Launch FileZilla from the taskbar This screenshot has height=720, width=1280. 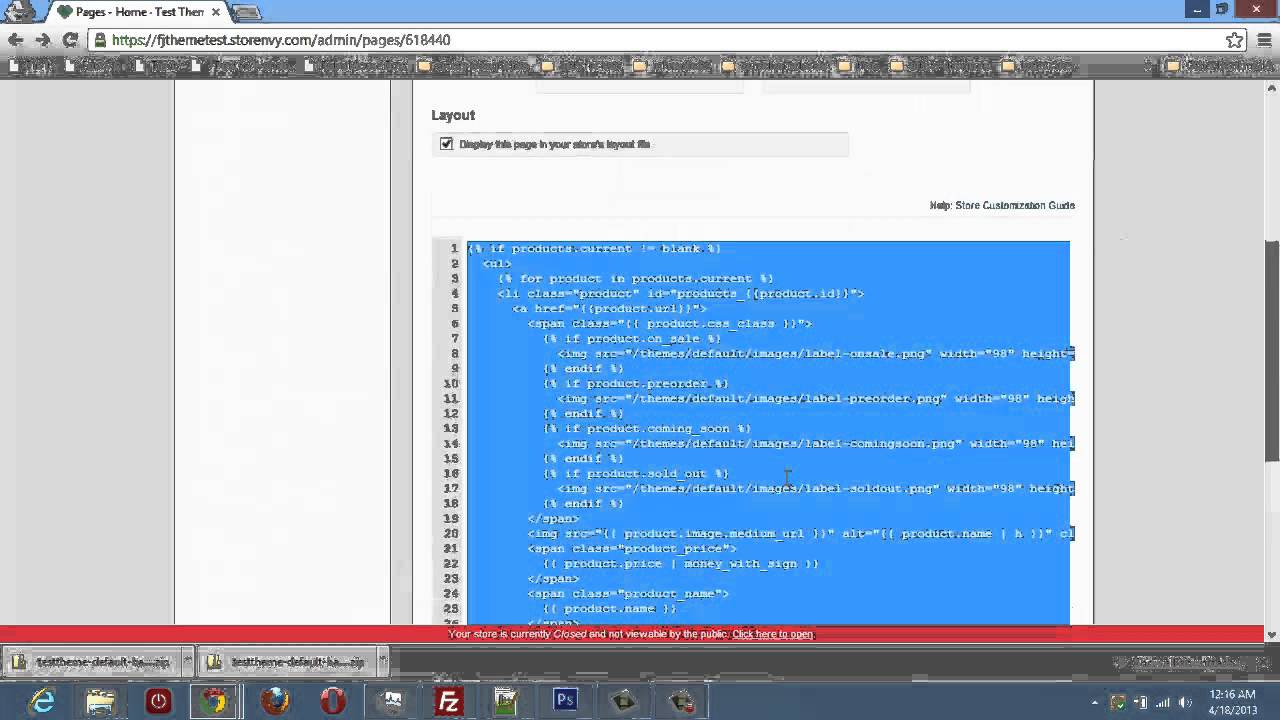[448, 701]
